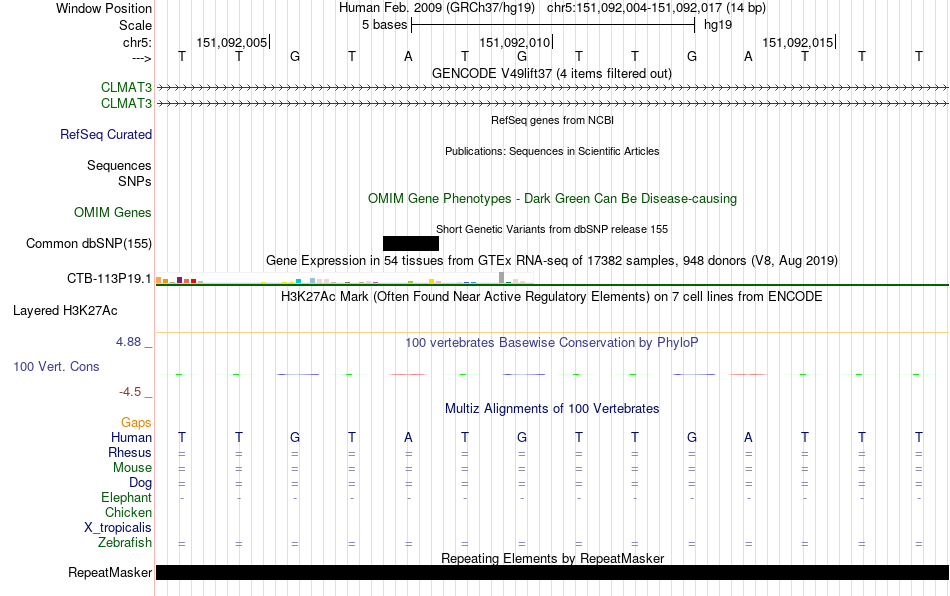Click the Window Position label
950x596 pixels.
click(x=104, y=8)
